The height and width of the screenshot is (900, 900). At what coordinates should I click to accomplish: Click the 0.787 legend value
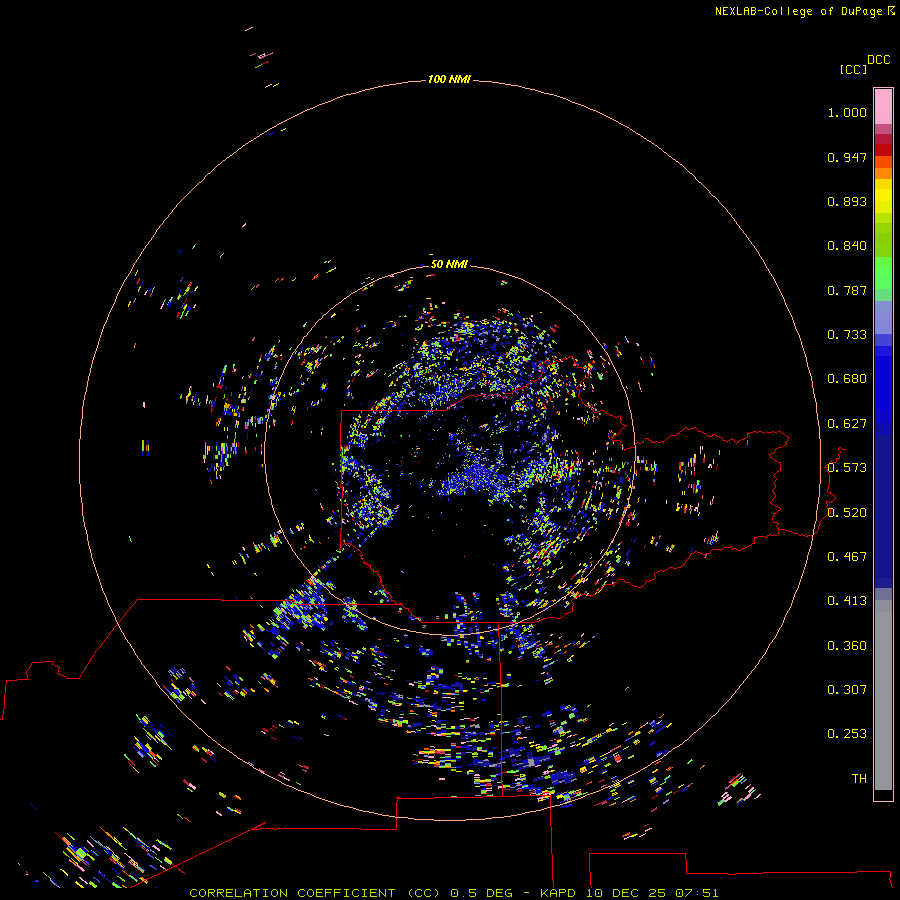pos(847,290)
